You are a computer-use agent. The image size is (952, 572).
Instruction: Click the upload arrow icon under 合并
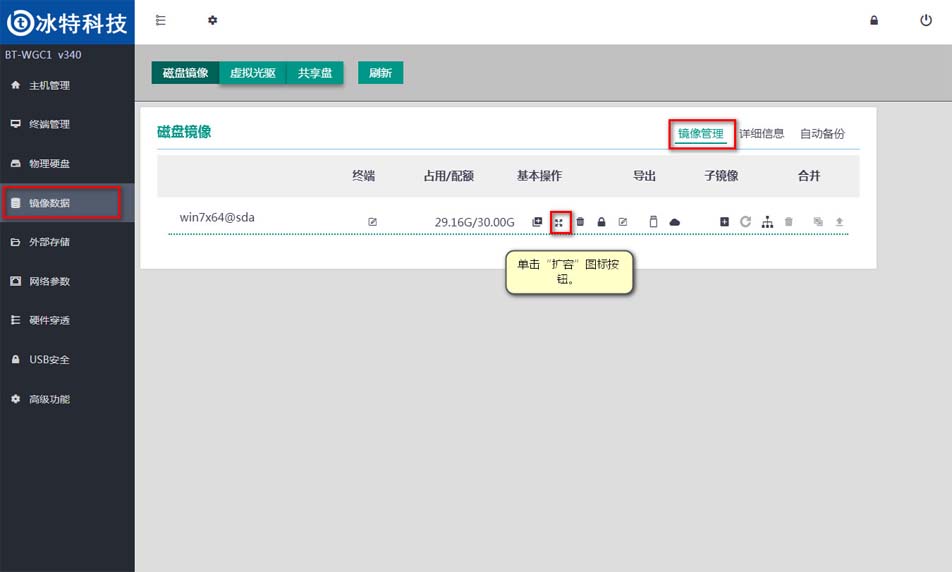(839, 222)
